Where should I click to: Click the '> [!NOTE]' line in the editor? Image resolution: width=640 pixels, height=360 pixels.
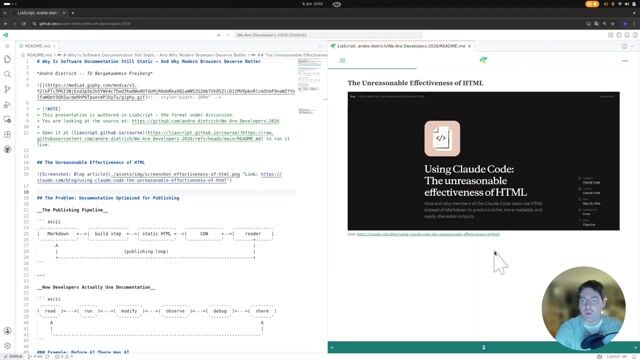coord(49,109)
